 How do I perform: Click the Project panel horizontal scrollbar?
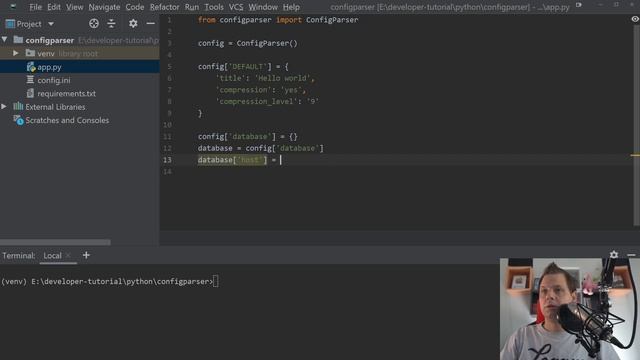(x=55, y=242)
